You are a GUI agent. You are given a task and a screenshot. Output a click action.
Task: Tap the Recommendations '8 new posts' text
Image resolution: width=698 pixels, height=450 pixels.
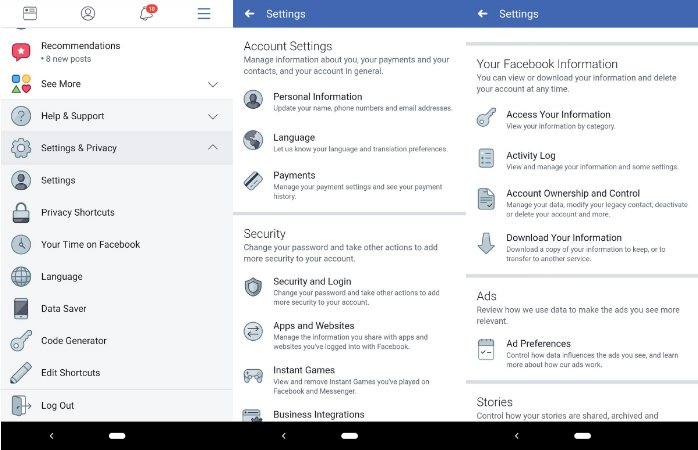[x=68, y=59]
